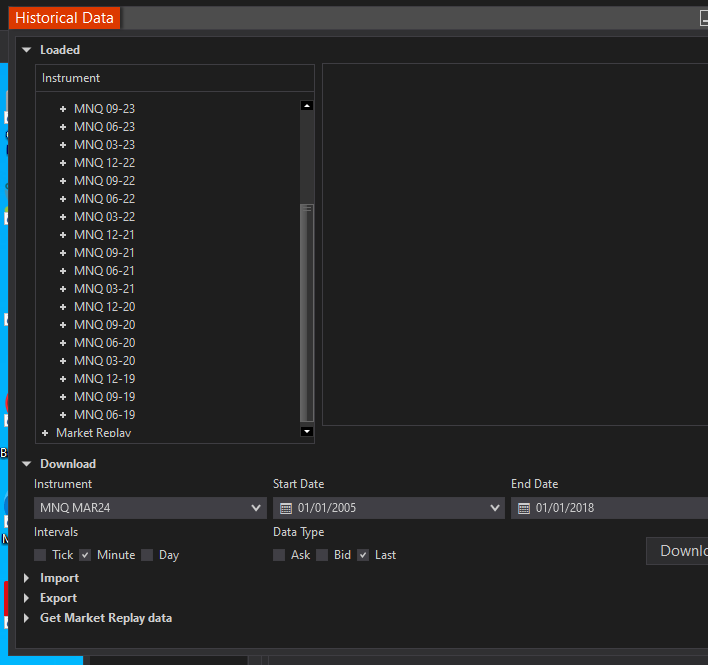Expand the Export section

click(27, 598)
